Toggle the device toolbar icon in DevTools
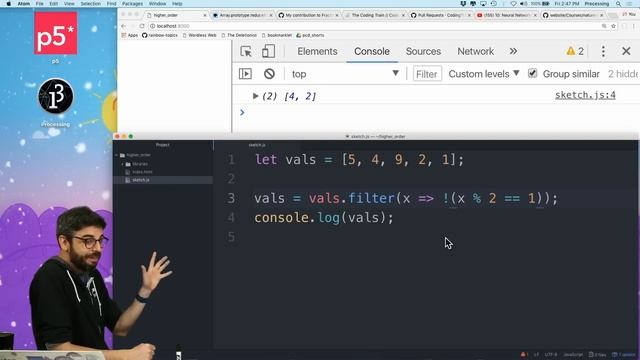The image size is (640, 360). click(268, 51)
